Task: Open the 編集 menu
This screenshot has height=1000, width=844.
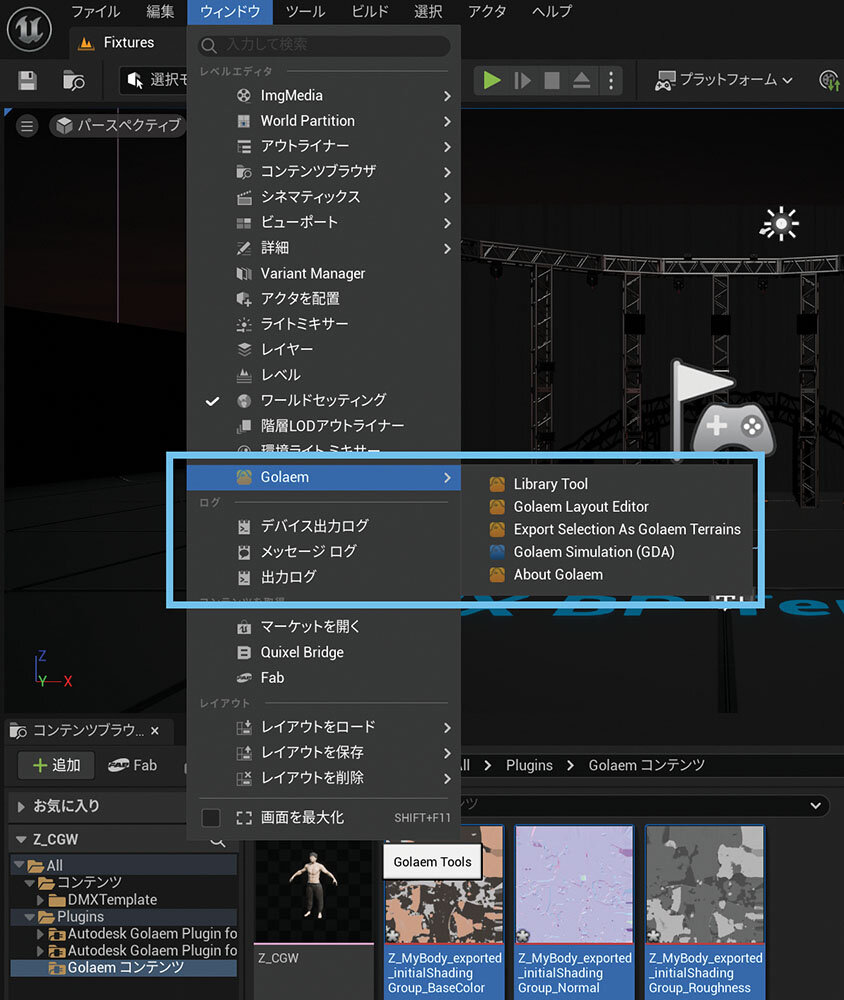Action: click(x=160, y=11)
